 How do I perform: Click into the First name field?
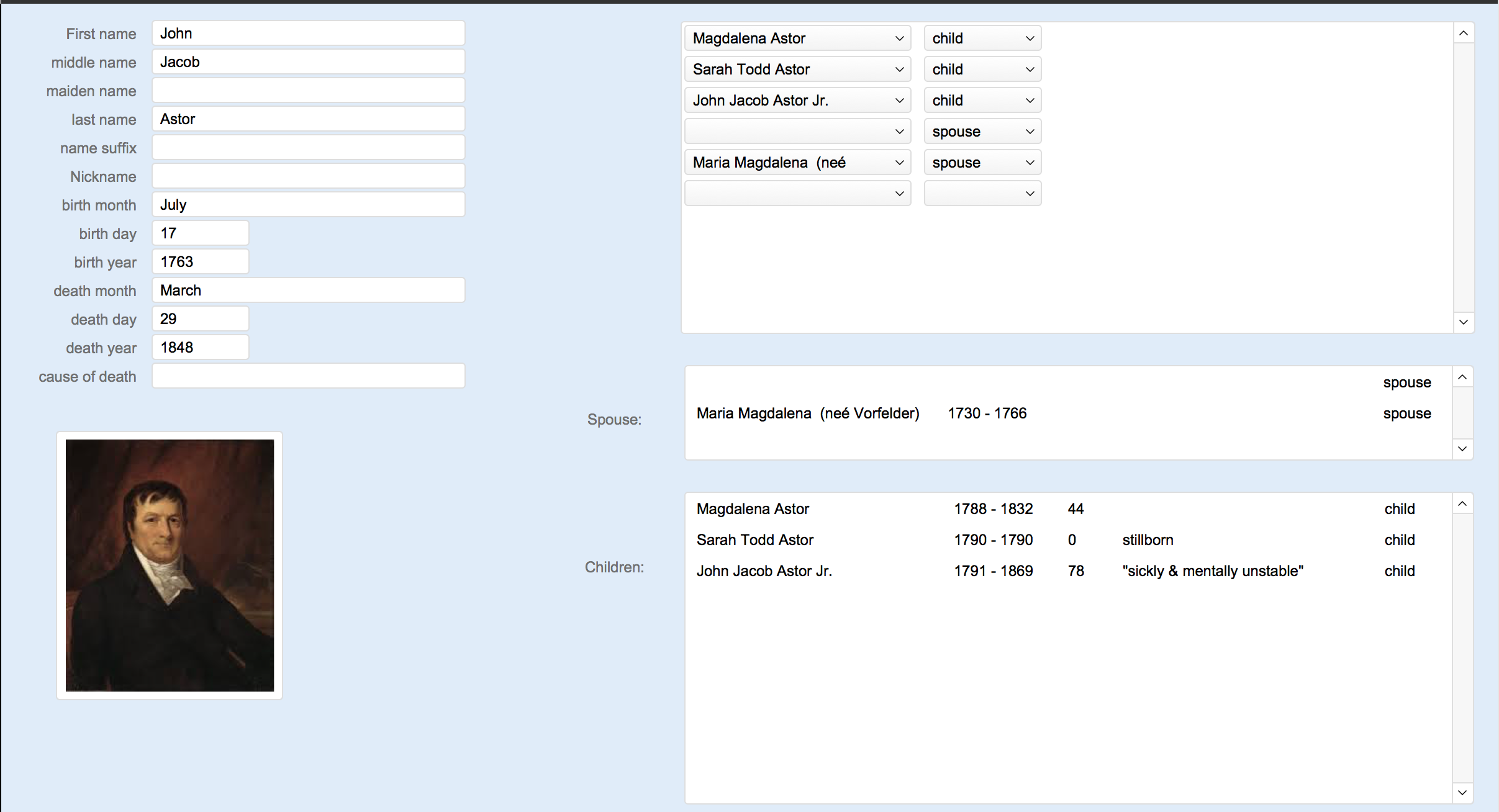coord(308,34)
